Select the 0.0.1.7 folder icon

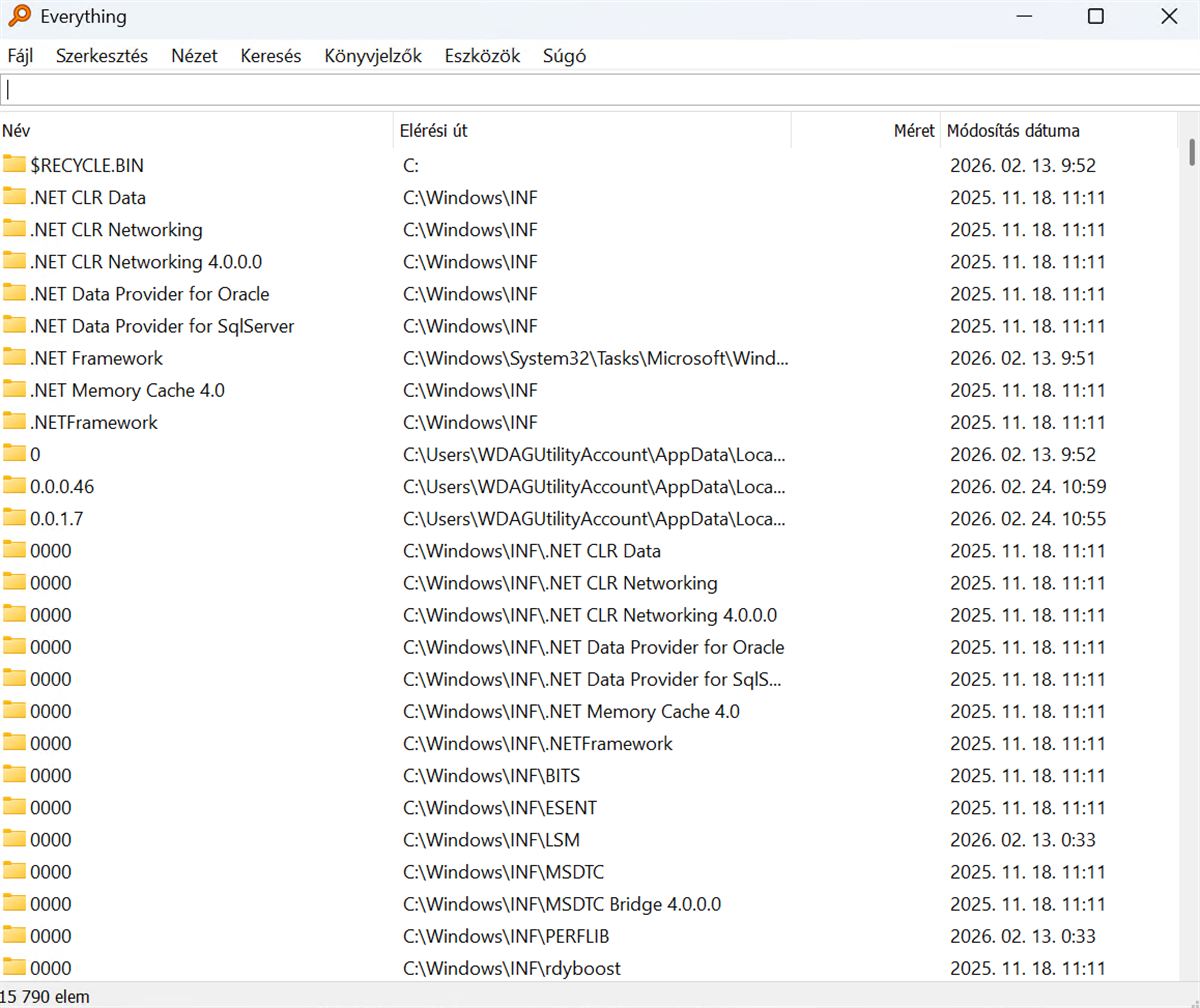pyautogui.click(x=14, y=518)
